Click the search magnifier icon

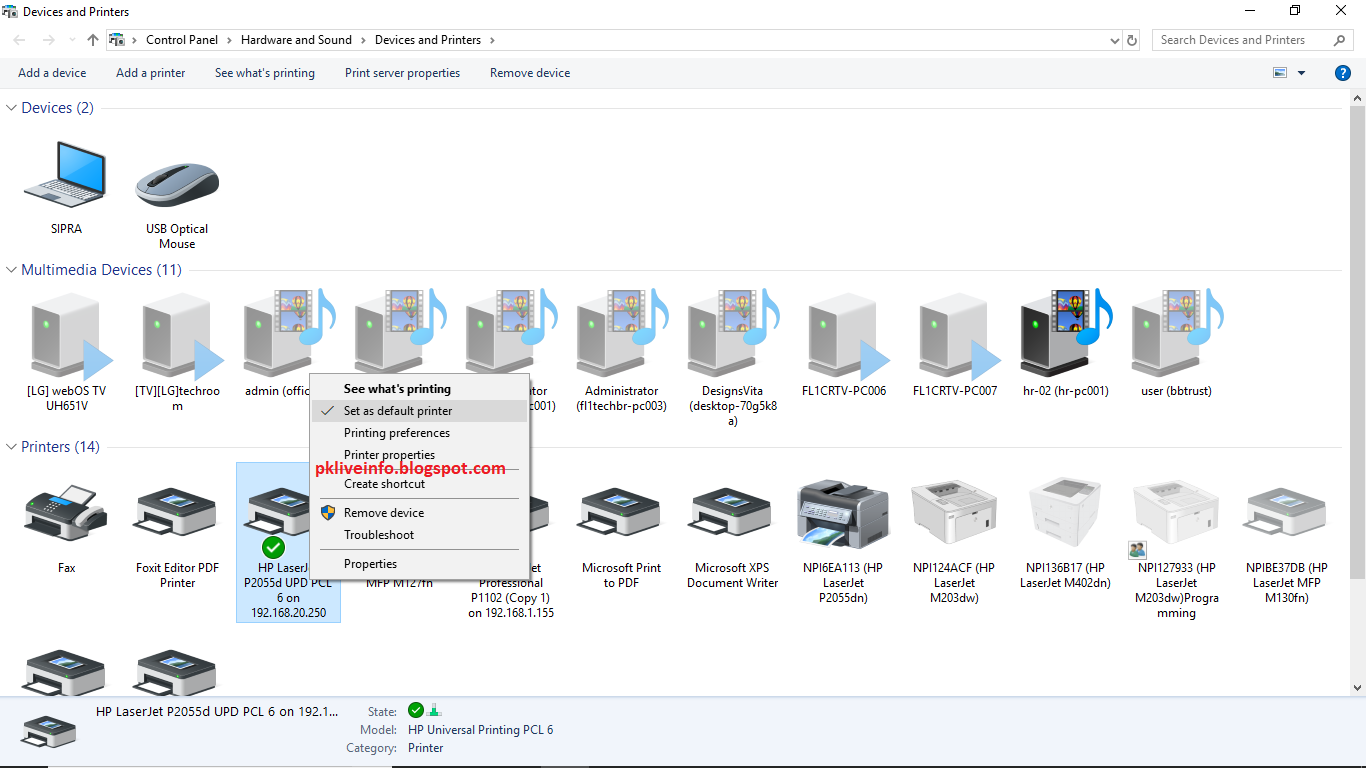click(x=1340, y=40)
